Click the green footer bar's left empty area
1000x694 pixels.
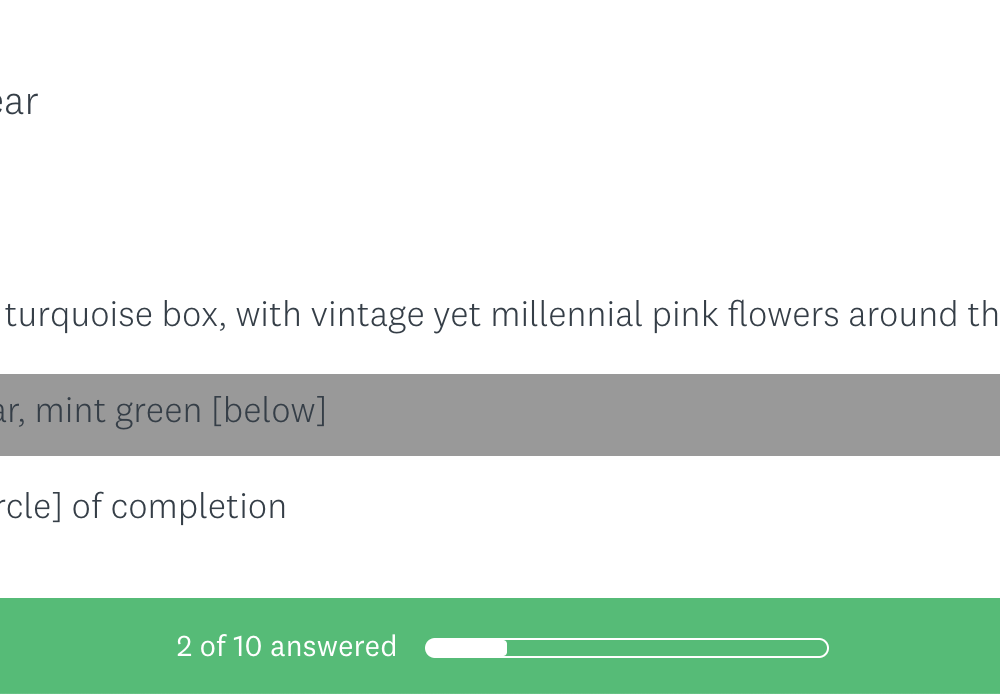80,646
